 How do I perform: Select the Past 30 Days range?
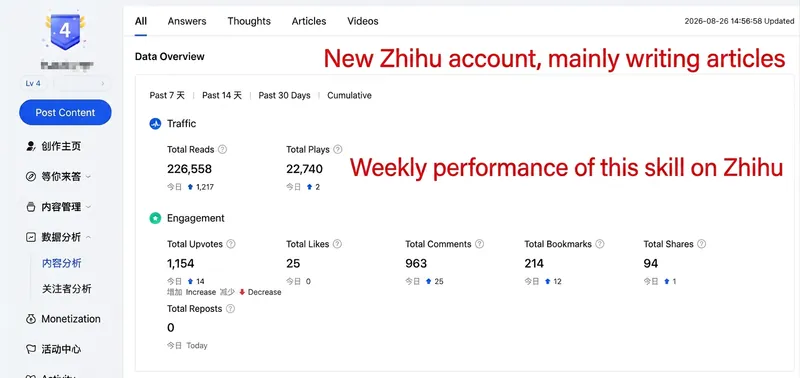(x=284, y=95)
